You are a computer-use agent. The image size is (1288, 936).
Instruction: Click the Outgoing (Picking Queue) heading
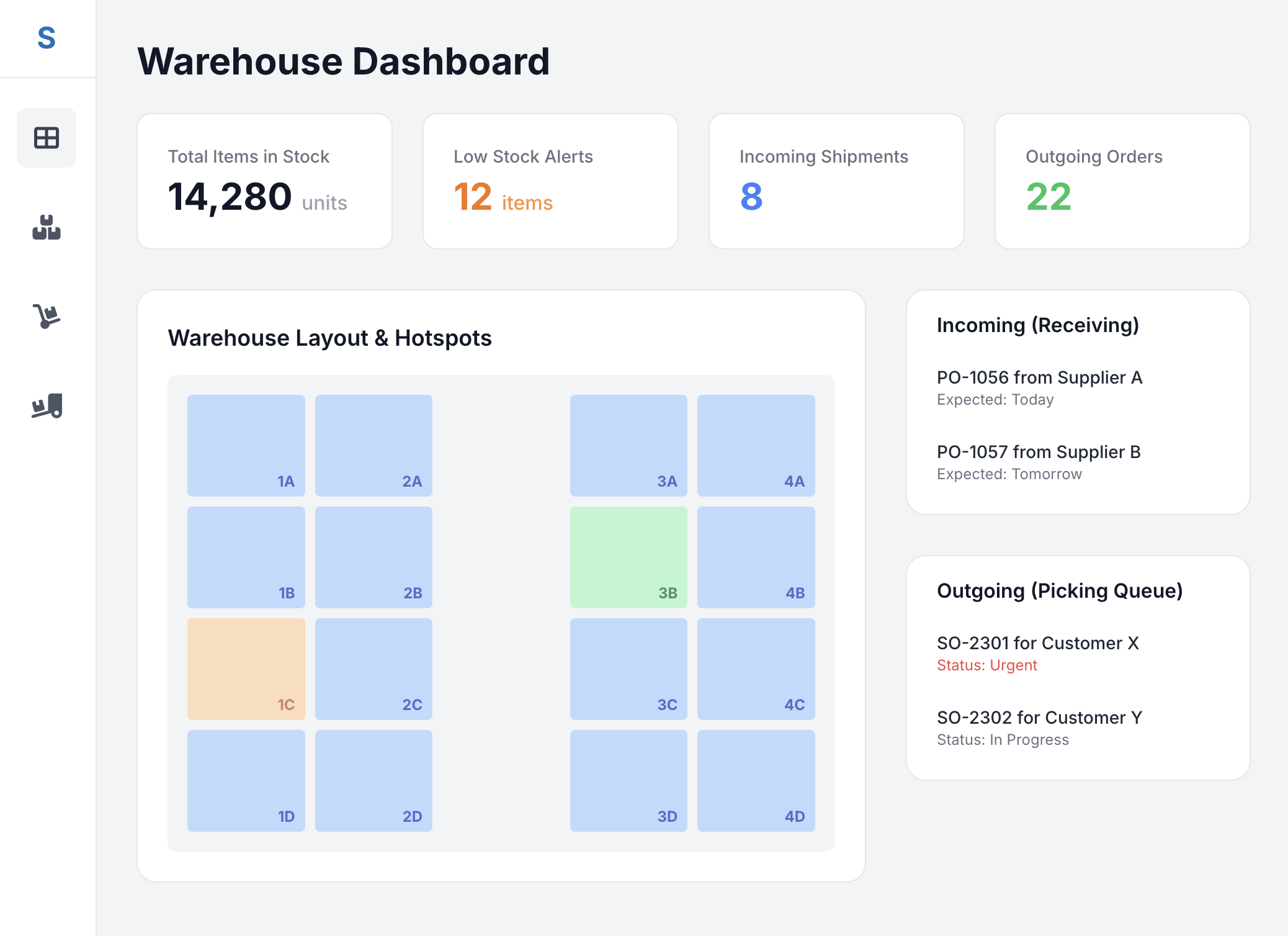[x=1059, y=590]
